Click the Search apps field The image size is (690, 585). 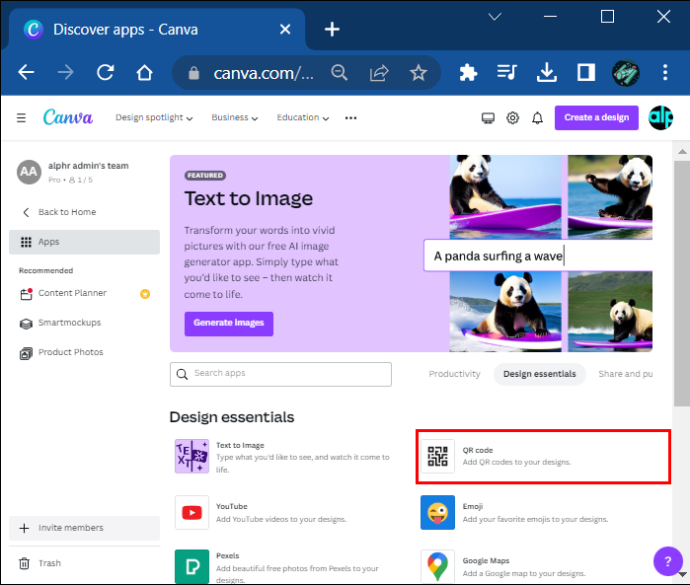[281, 374]
